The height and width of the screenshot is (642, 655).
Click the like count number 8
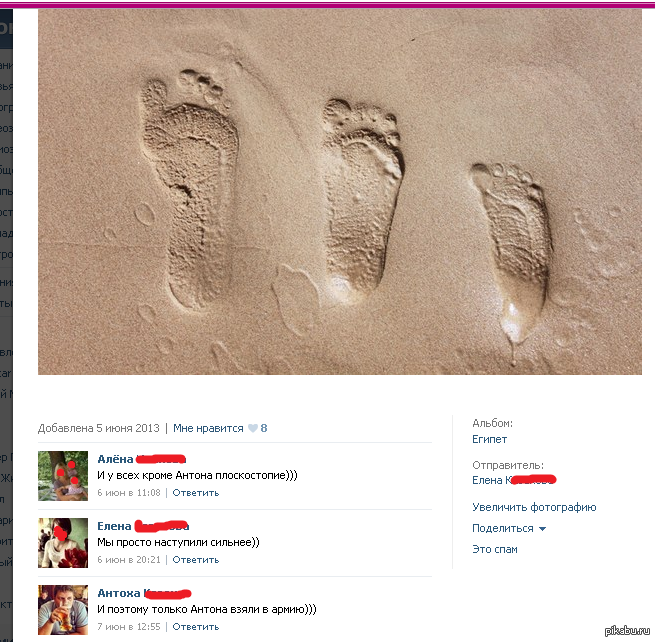click(x=264, y=428)
